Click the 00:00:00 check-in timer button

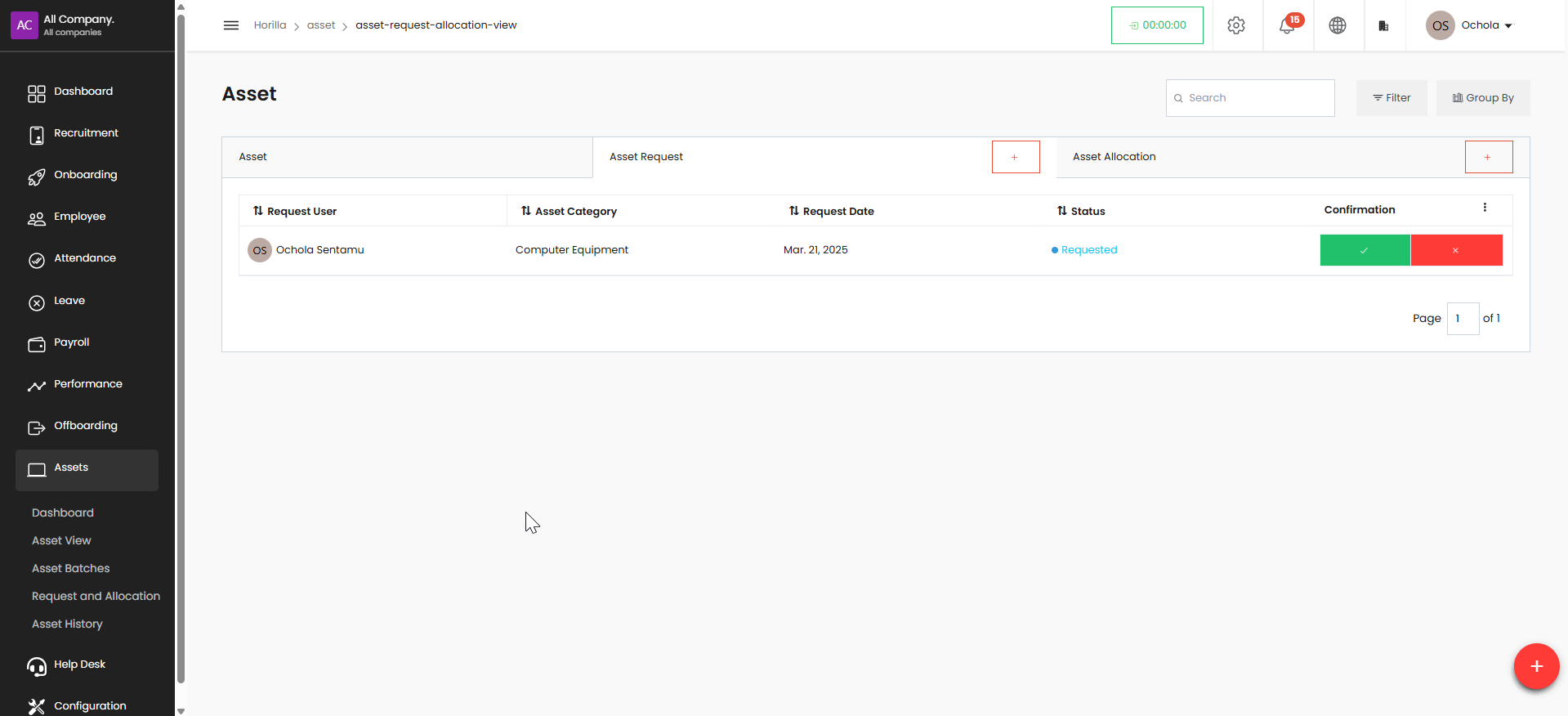[1157, 25]
